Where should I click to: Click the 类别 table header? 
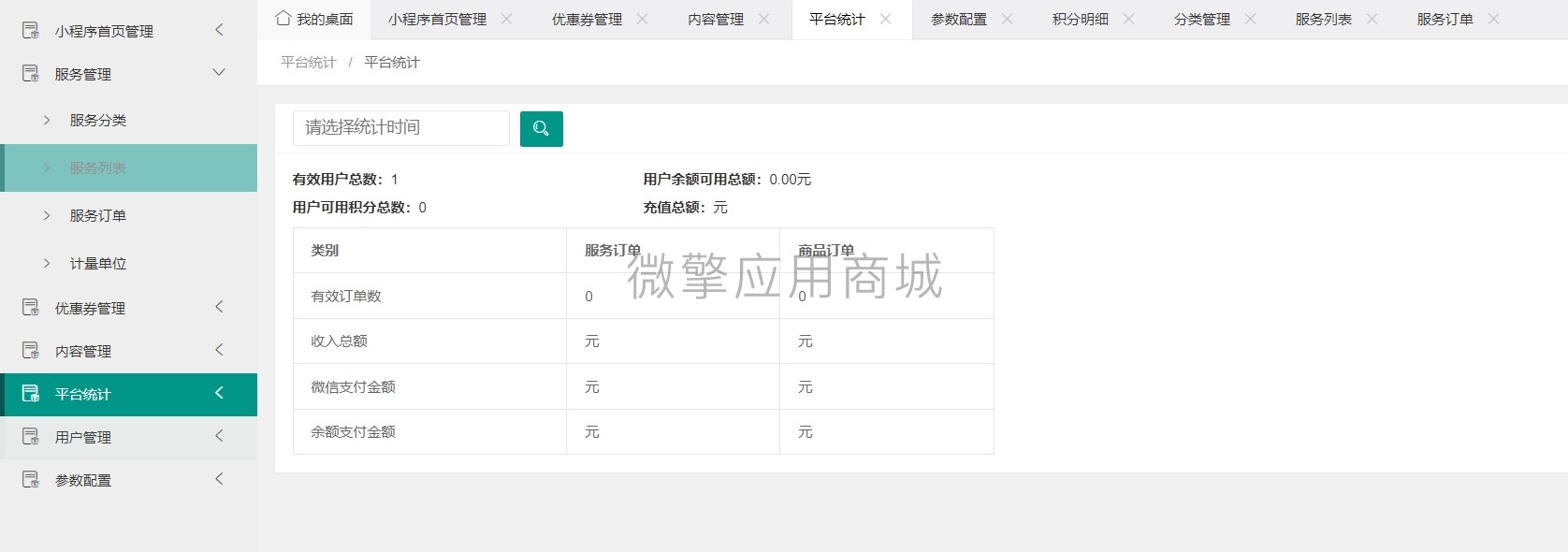325,251
